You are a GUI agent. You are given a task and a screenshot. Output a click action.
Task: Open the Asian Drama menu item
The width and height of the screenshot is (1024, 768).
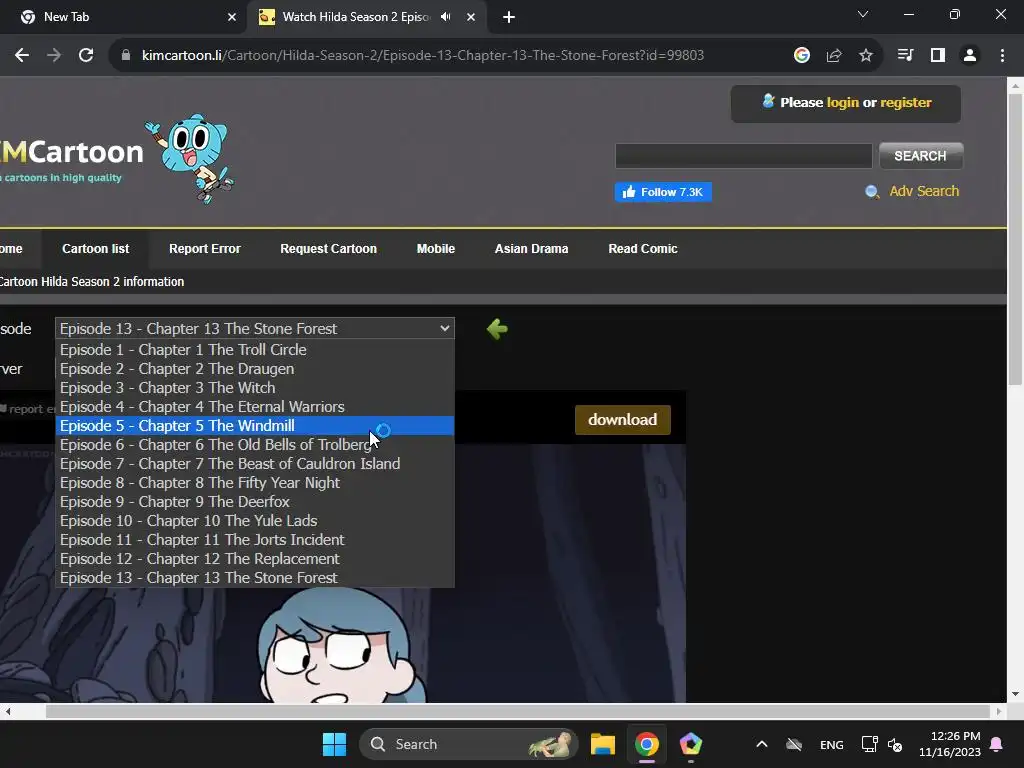532,249
